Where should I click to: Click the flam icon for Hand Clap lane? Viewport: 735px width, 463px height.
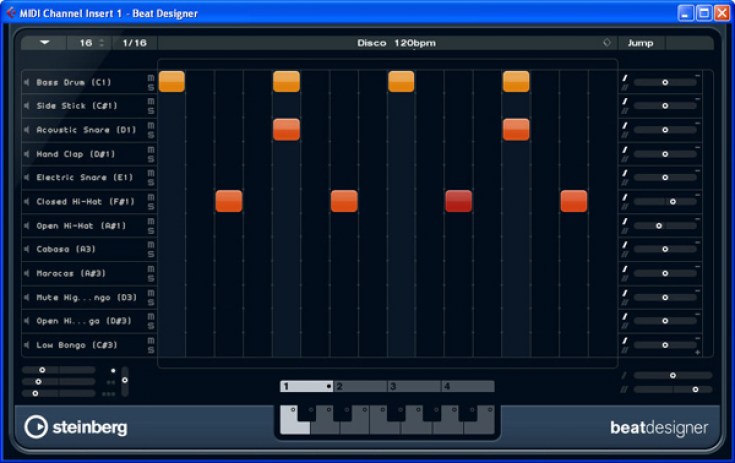(x=624, y=149)
